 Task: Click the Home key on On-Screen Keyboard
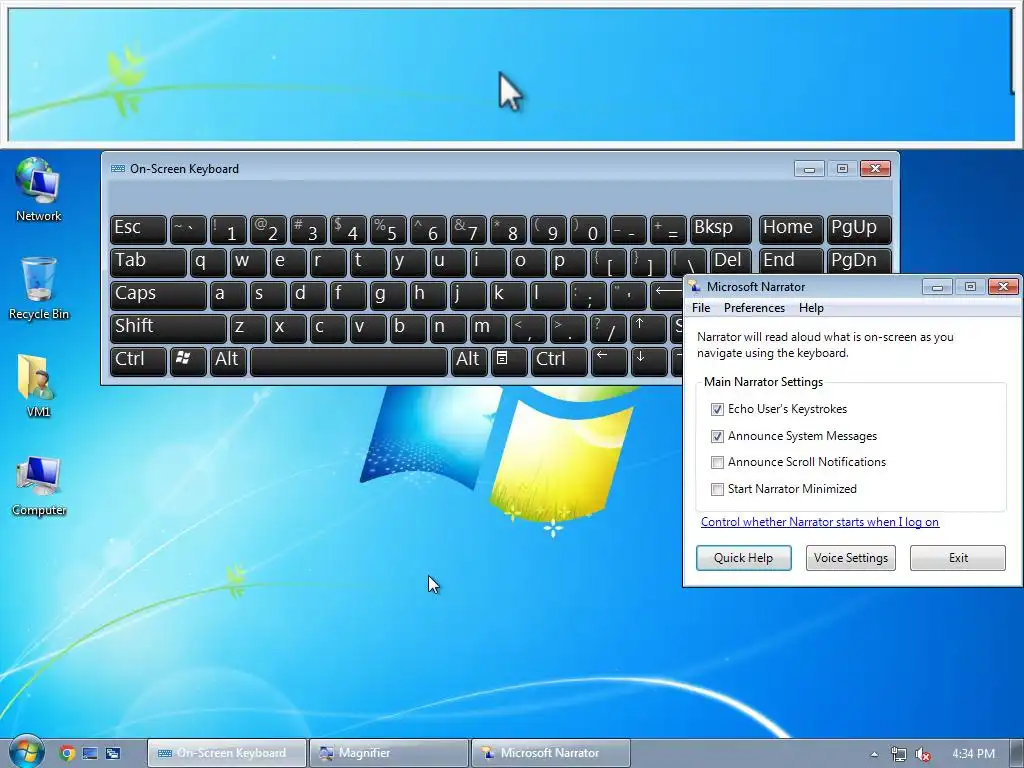point(790,229)
